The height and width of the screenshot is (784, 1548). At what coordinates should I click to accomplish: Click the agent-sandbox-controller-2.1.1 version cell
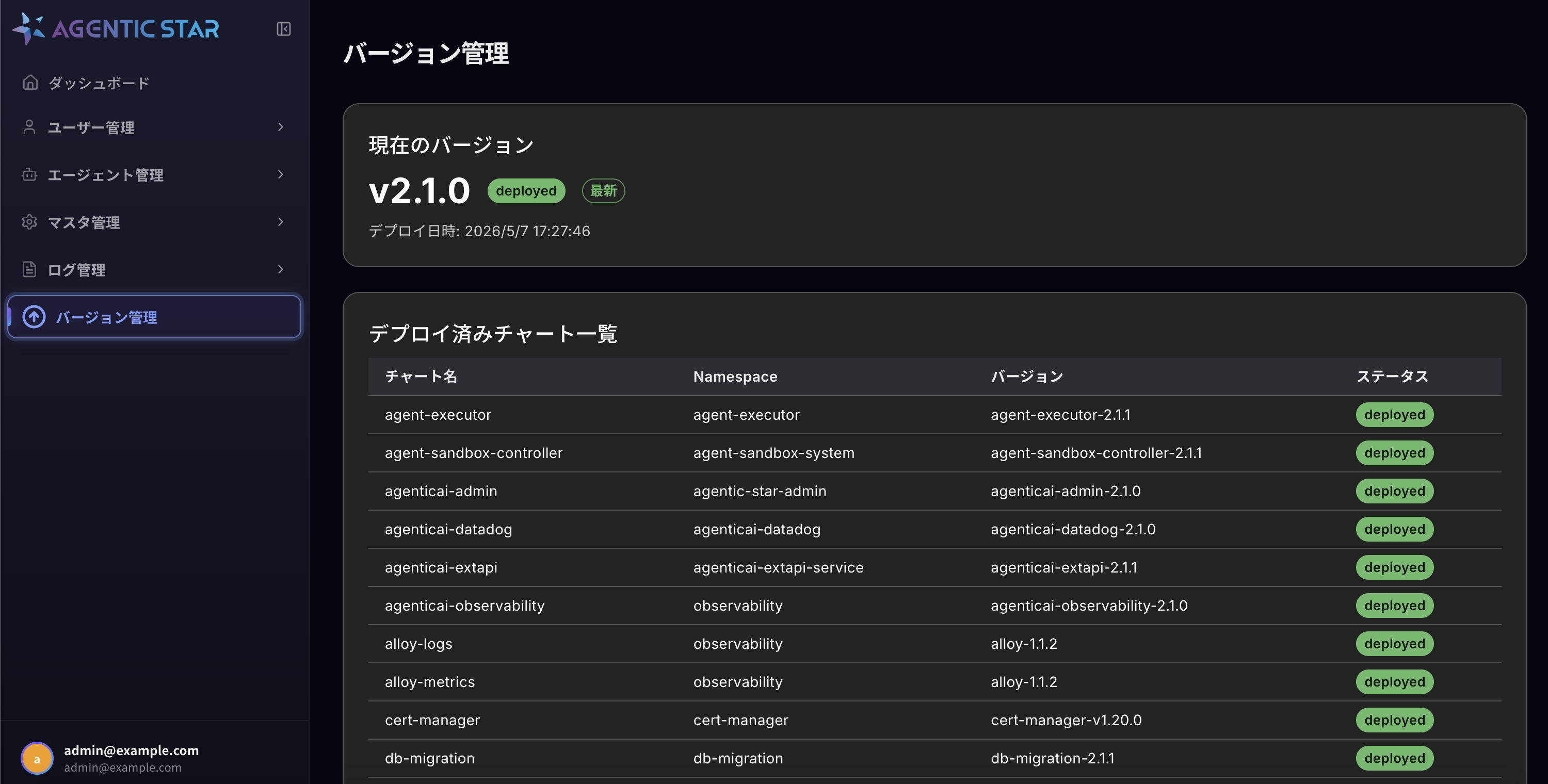pos(1096,453)
